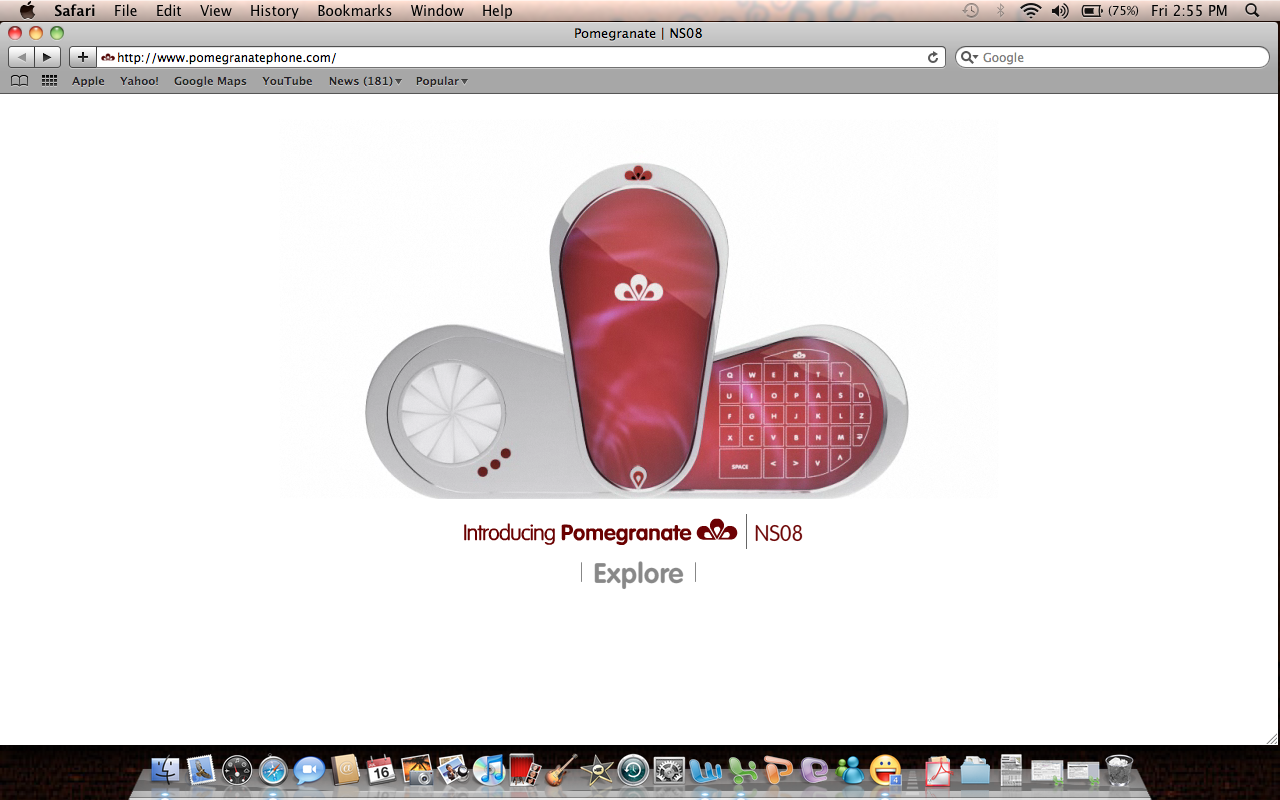Viewport: 1280px width, 800px height.
Task: Click the volume speaker icon
Action: click(1060, 10)
